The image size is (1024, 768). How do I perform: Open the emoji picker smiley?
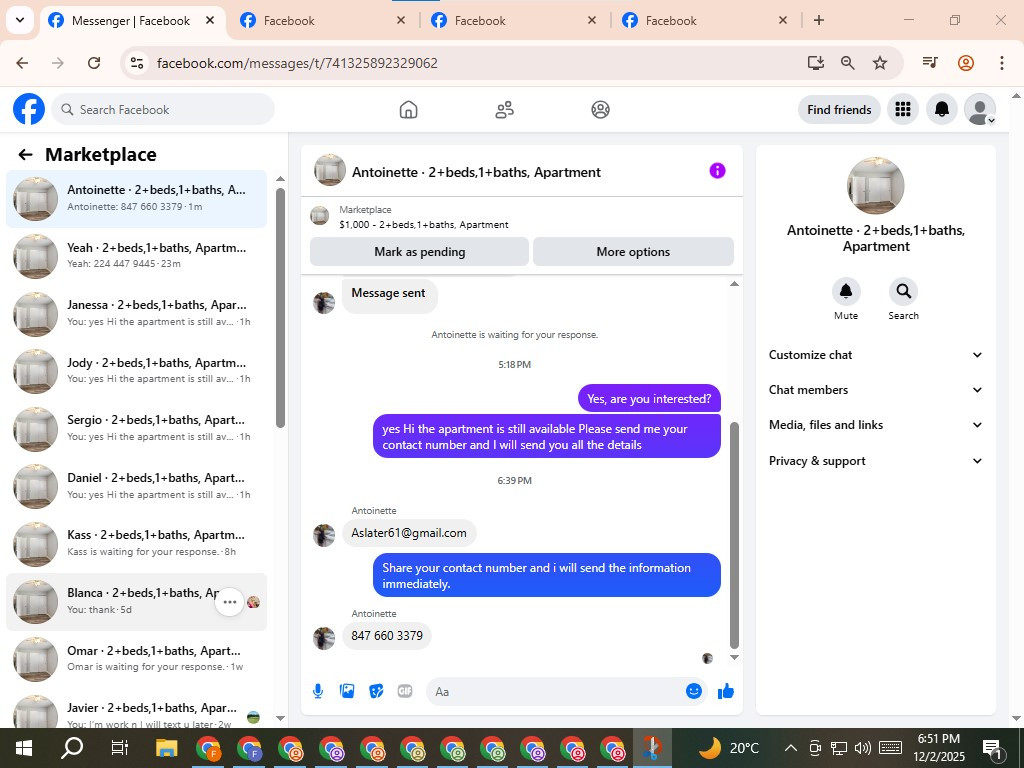tap(694, 691)
